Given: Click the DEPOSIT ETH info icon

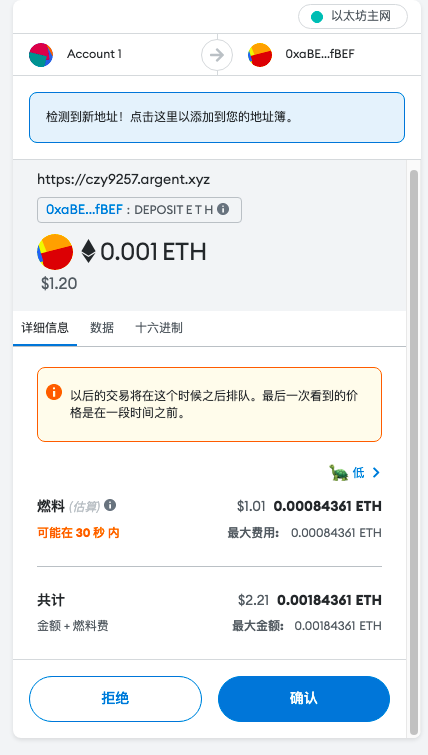Looking at the screenshot, I should point(223,209).
